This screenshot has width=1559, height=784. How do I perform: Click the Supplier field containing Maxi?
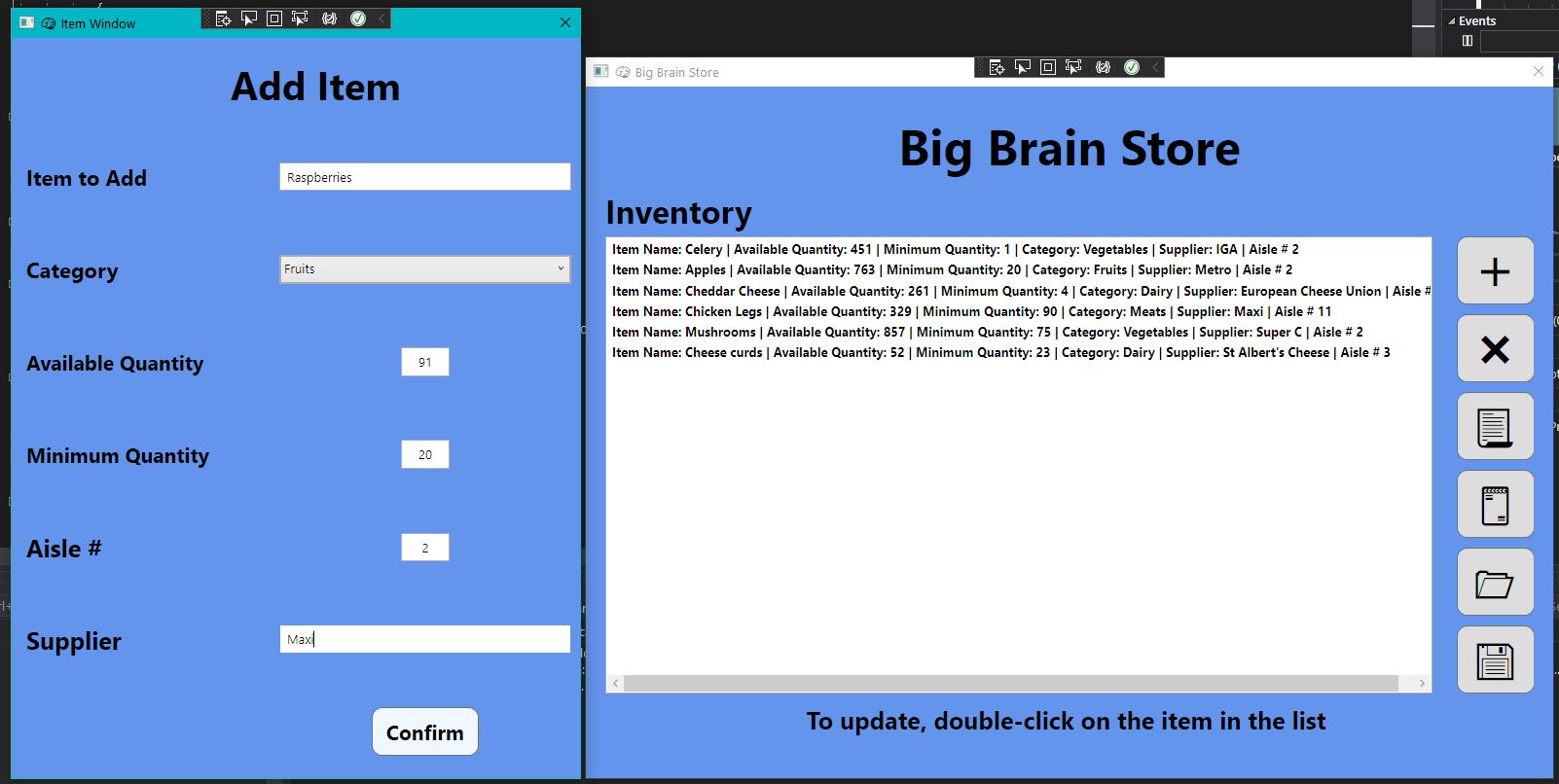point(424,639)
